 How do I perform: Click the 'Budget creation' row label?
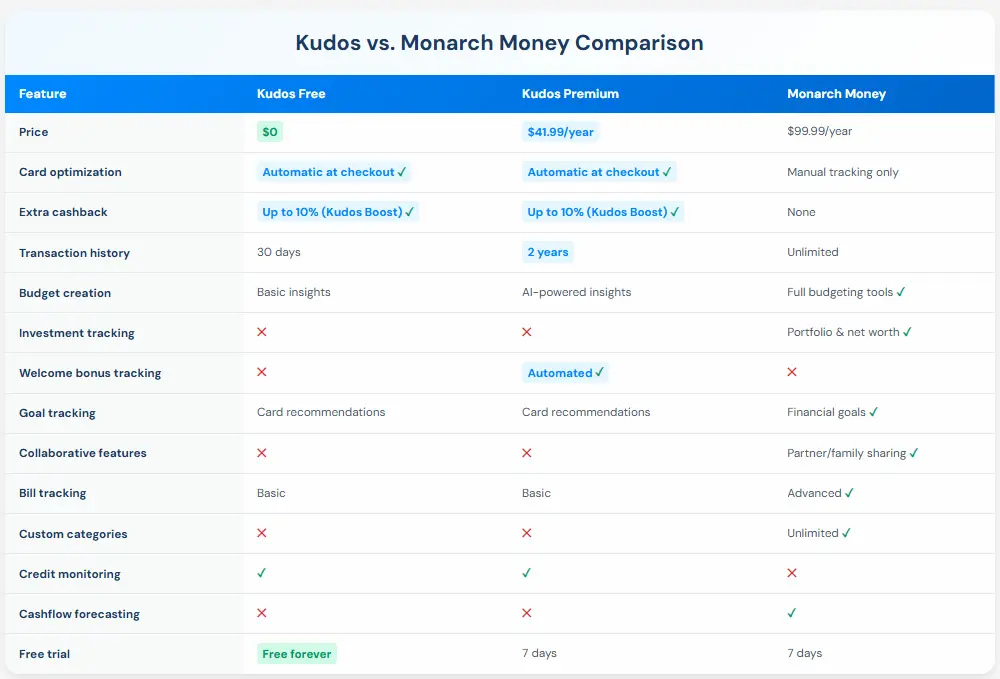pyautogui.click(x=65, y=293)
